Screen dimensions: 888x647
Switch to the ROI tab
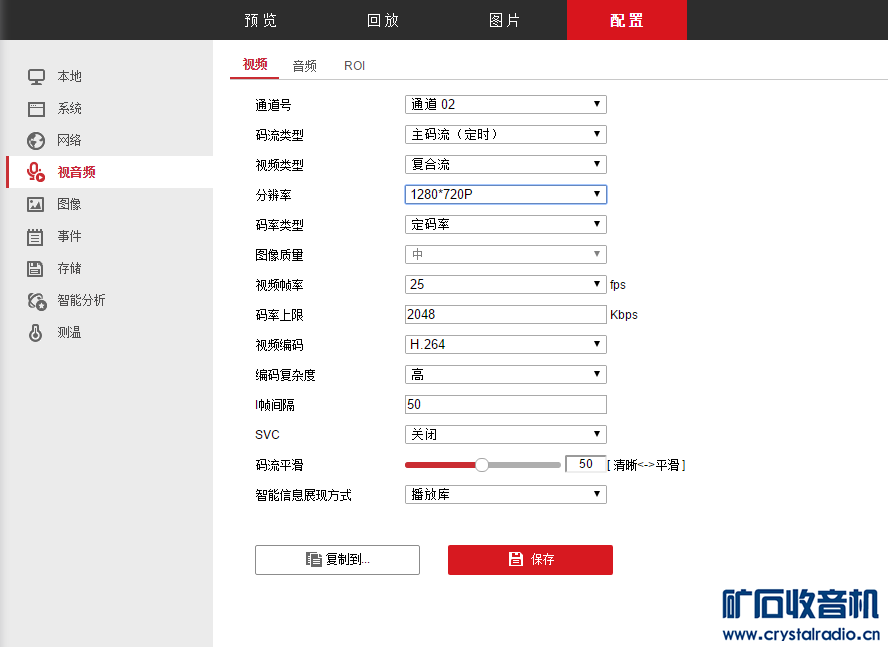(355, 66)
